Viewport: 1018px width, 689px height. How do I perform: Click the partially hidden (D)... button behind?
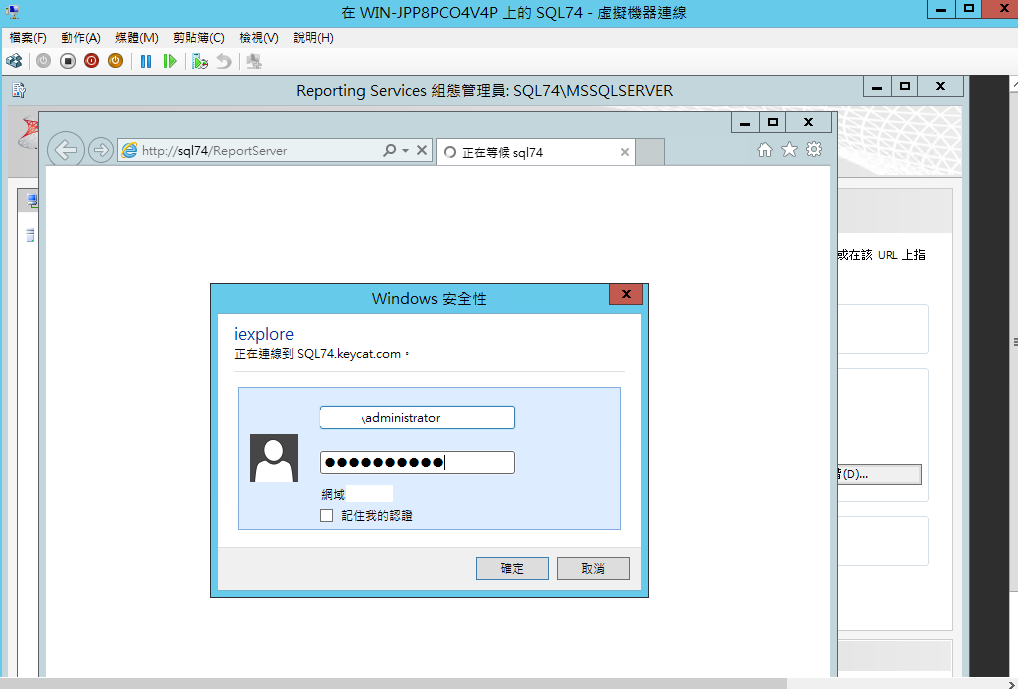[x=879, y=474]
